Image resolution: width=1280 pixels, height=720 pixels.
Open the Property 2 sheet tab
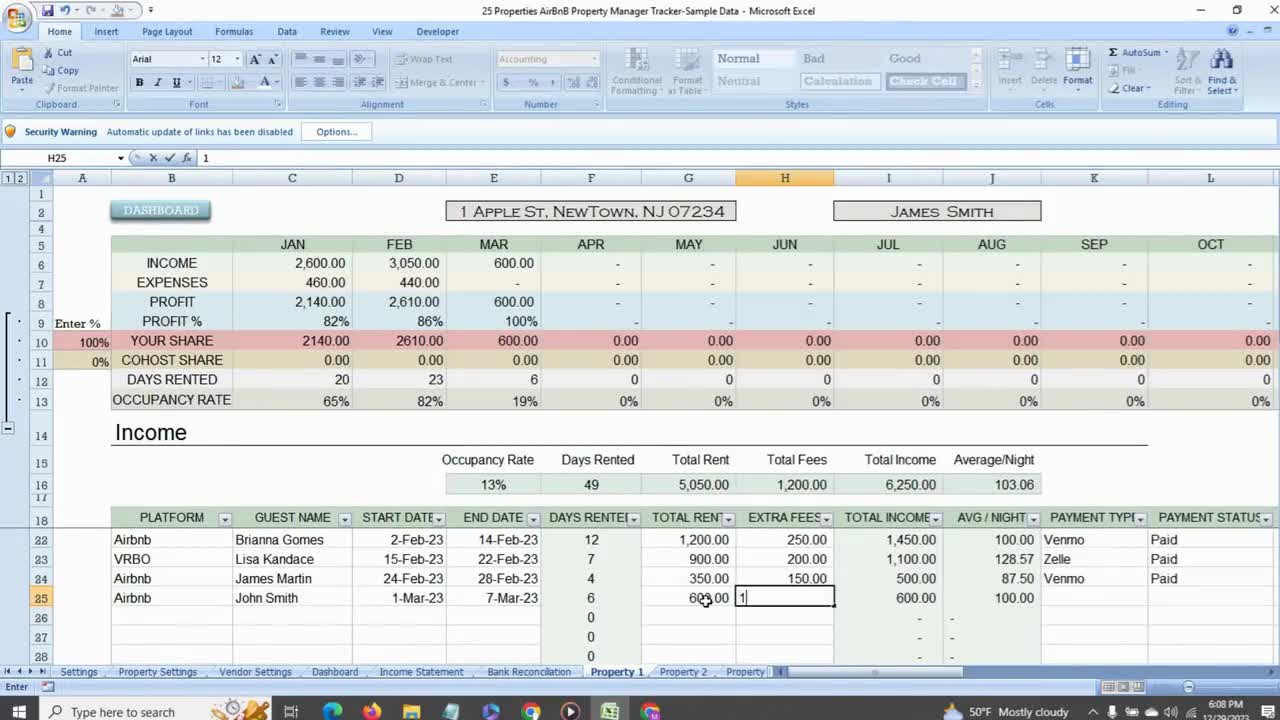(x=682, y=671)
